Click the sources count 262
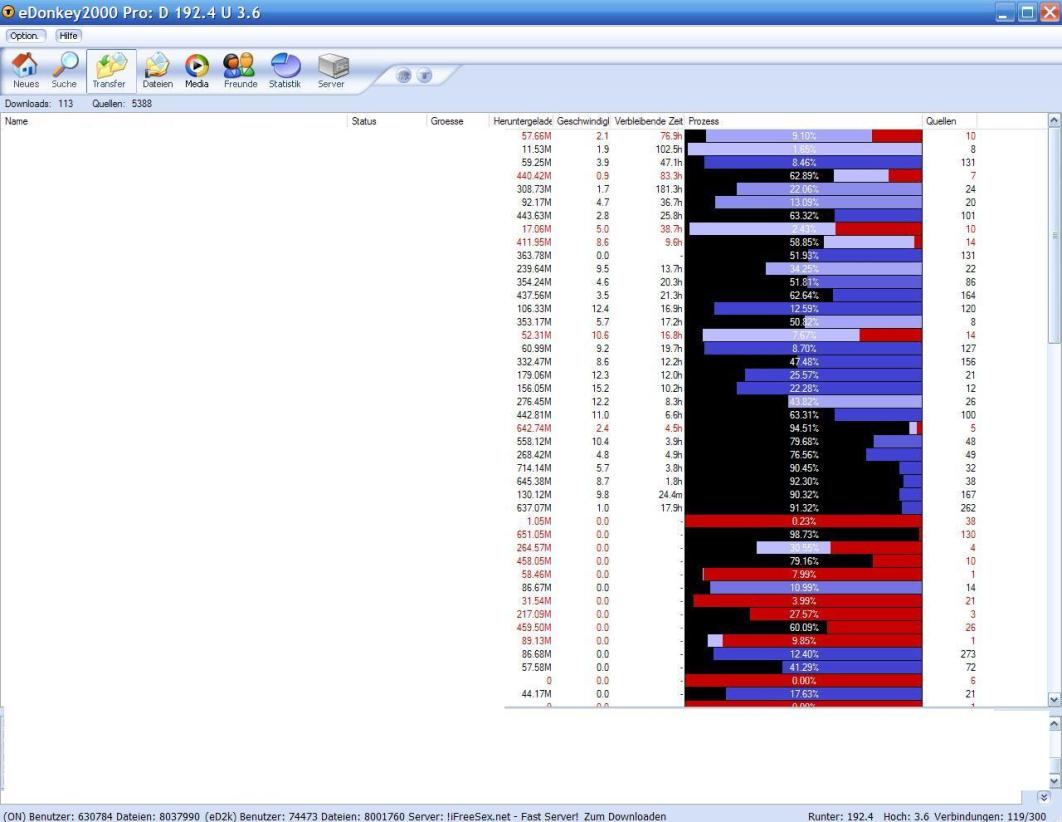Viewport: 1062px width, 822px height. point(968,508)
